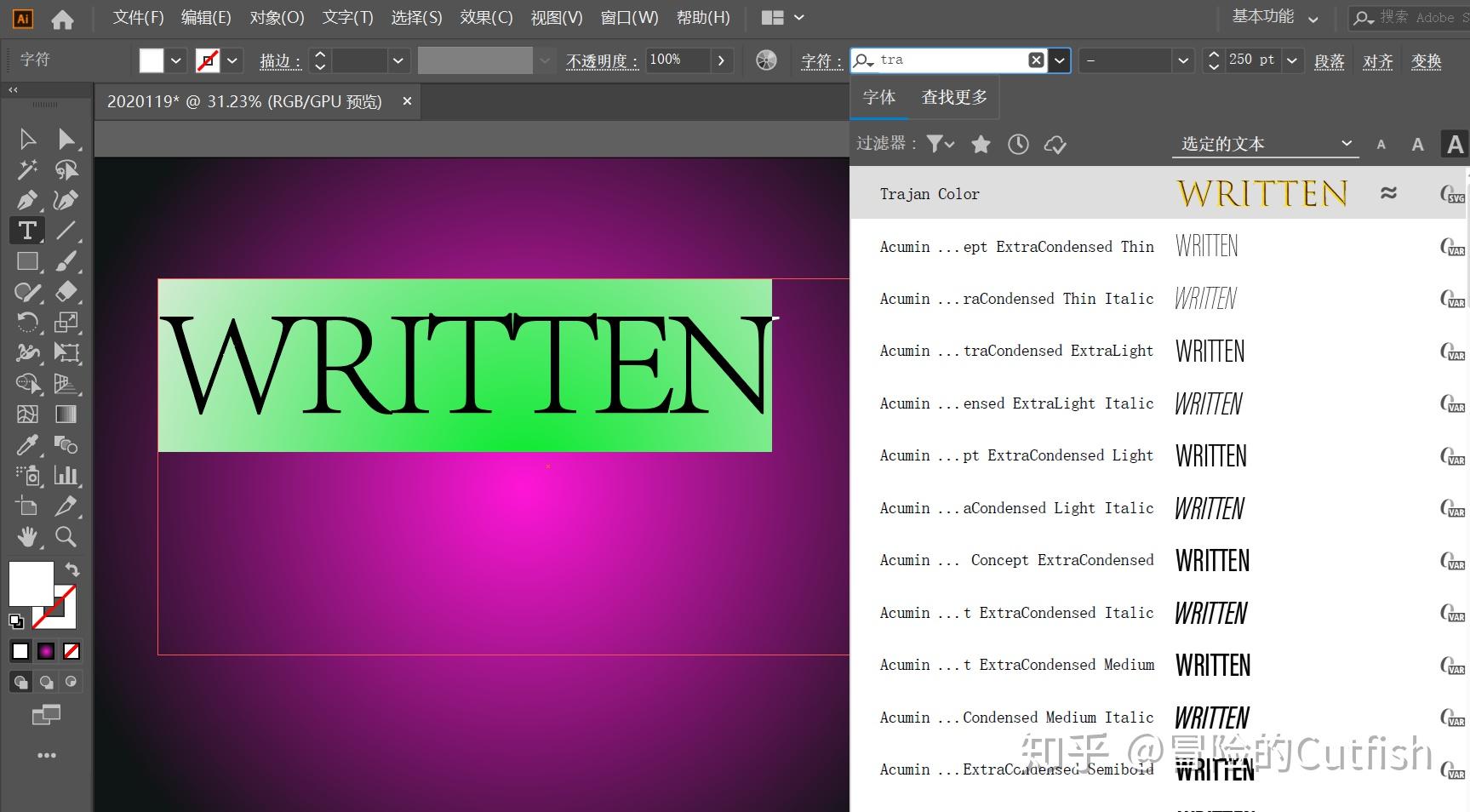1470x812 pixels.
Task: Show fonts similar to Trajan Color
Action: click(1389, 193)
